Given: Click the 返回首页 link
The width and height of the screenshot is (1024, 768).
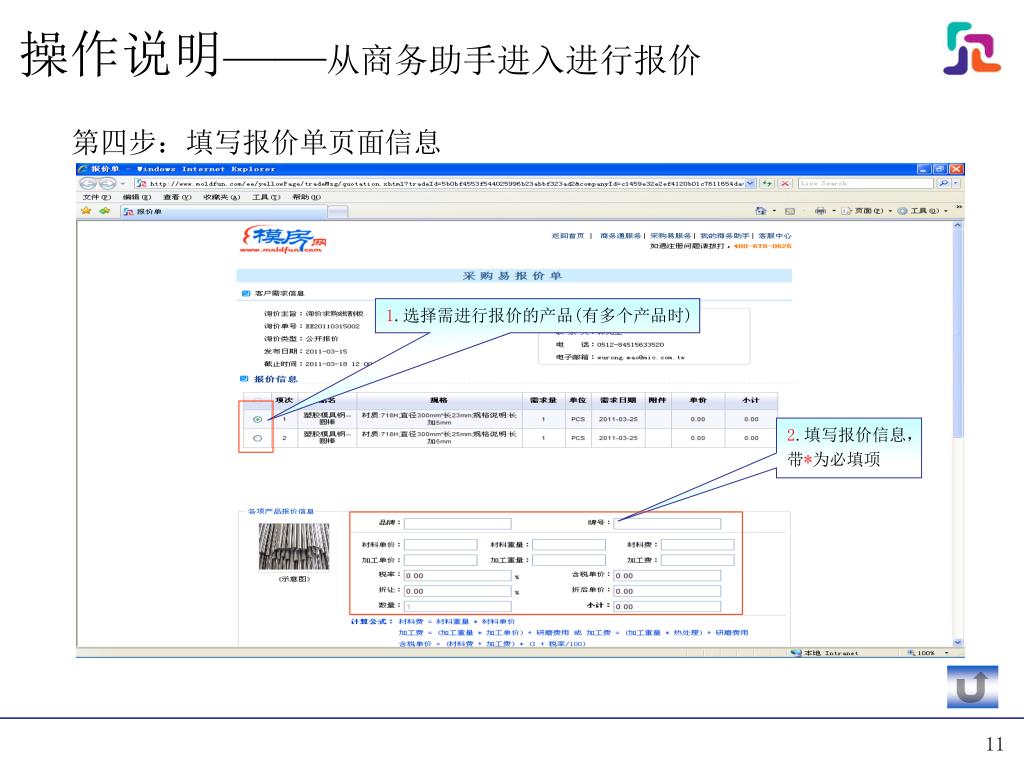Looking at the screenshot, I should coord(568,236).
